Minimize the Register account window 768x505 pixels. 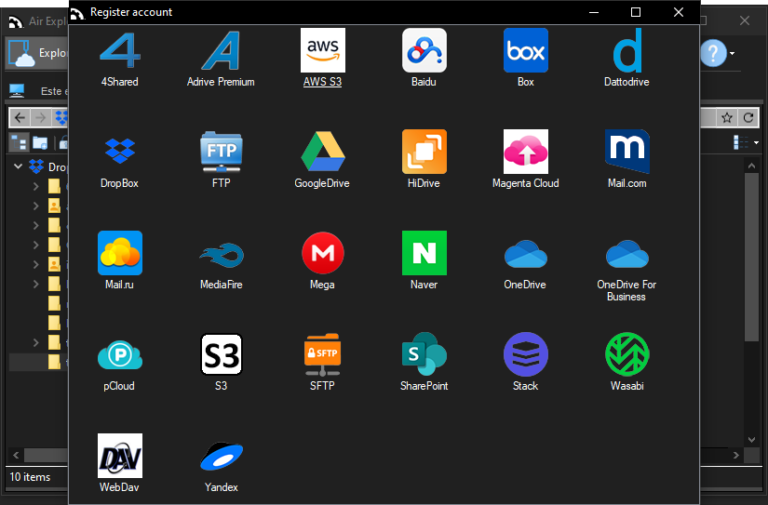coord(594,12)
